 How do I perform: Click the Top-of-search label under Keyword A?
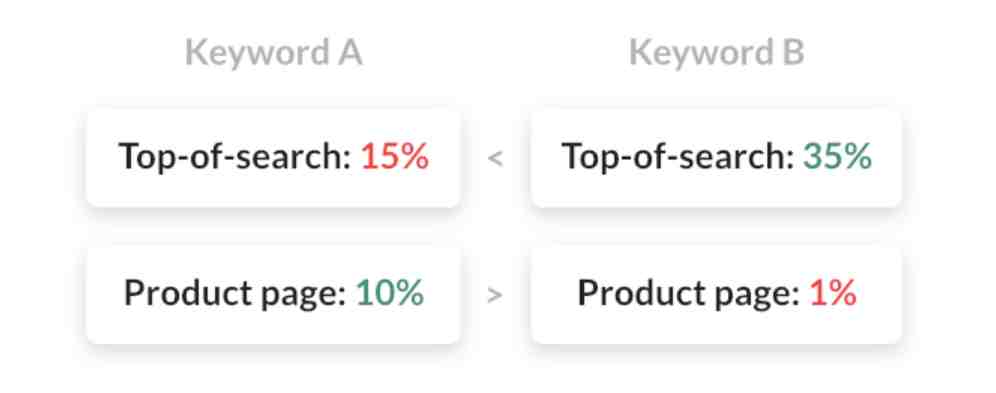pos(235,157)
